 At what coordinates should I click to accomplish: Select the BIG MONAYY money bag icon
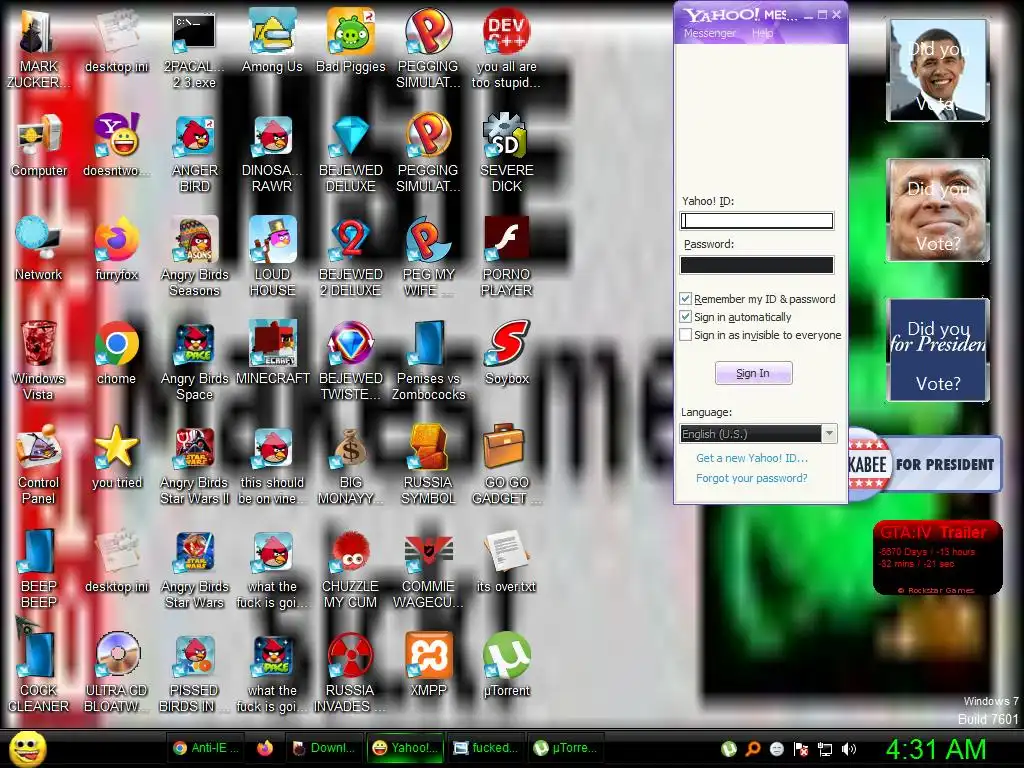[x=351, y=464]
